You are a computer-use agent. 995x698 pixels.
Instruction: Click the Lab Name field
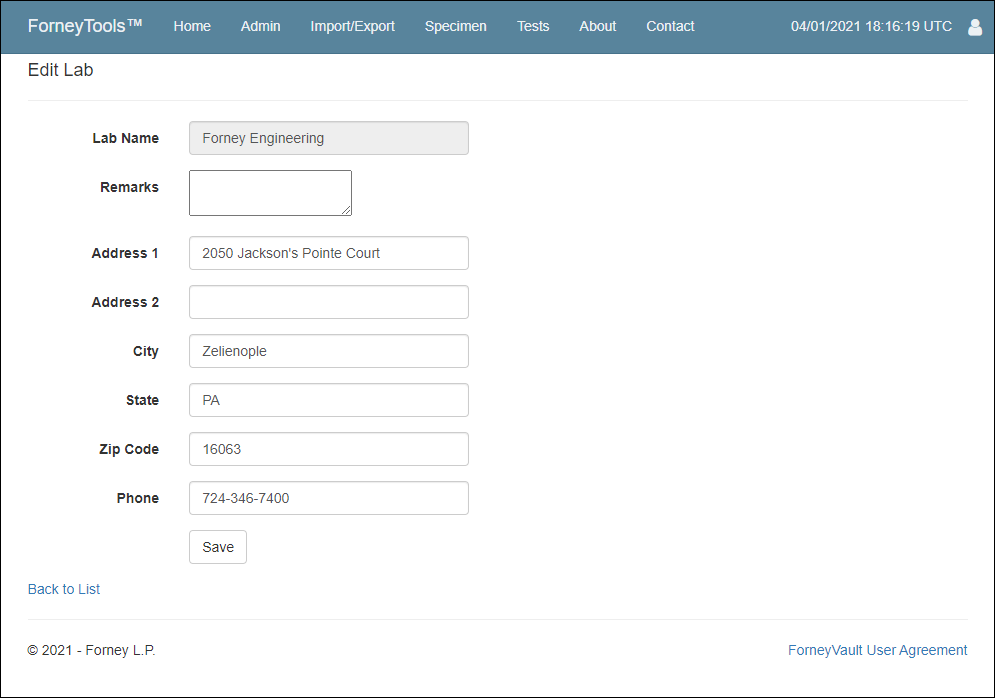(x=329, y=138)
